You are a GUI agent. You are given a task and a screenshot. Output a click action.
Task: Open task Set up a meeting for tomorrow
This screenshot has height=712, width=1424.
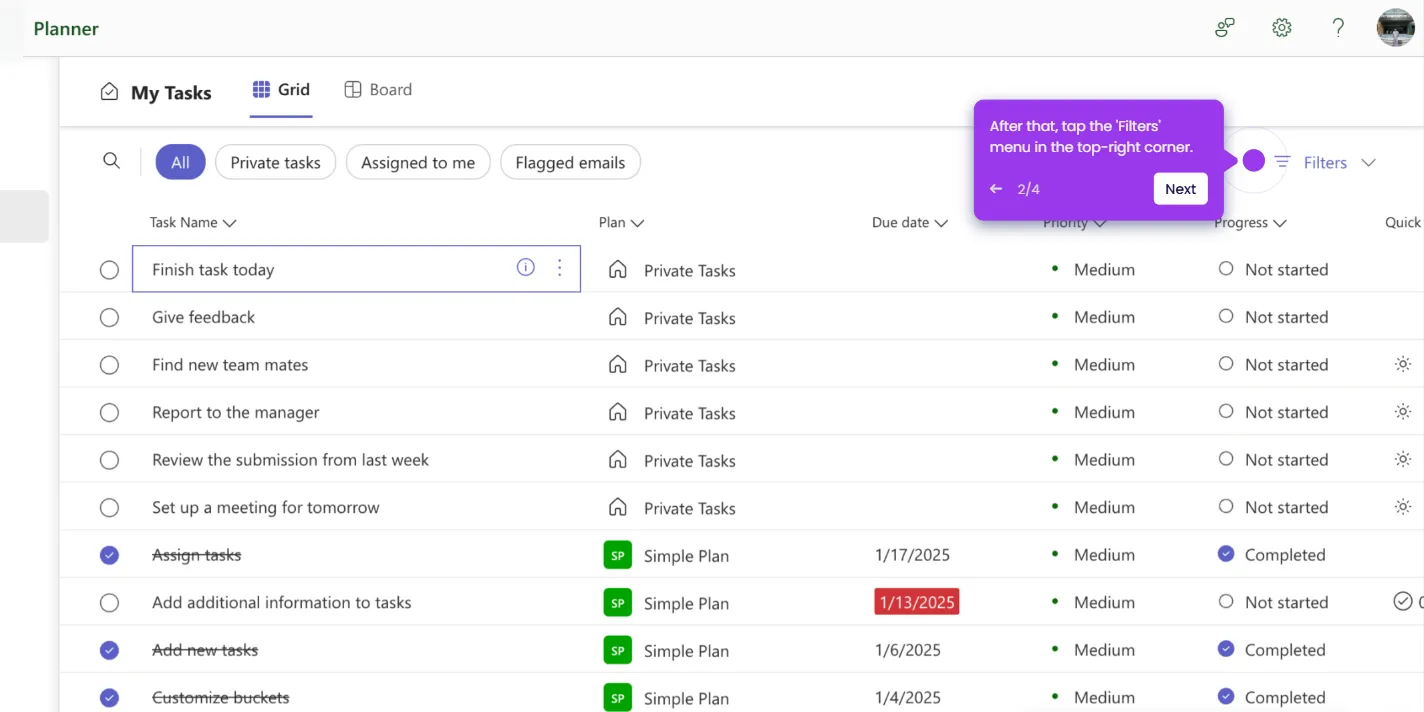266,508
